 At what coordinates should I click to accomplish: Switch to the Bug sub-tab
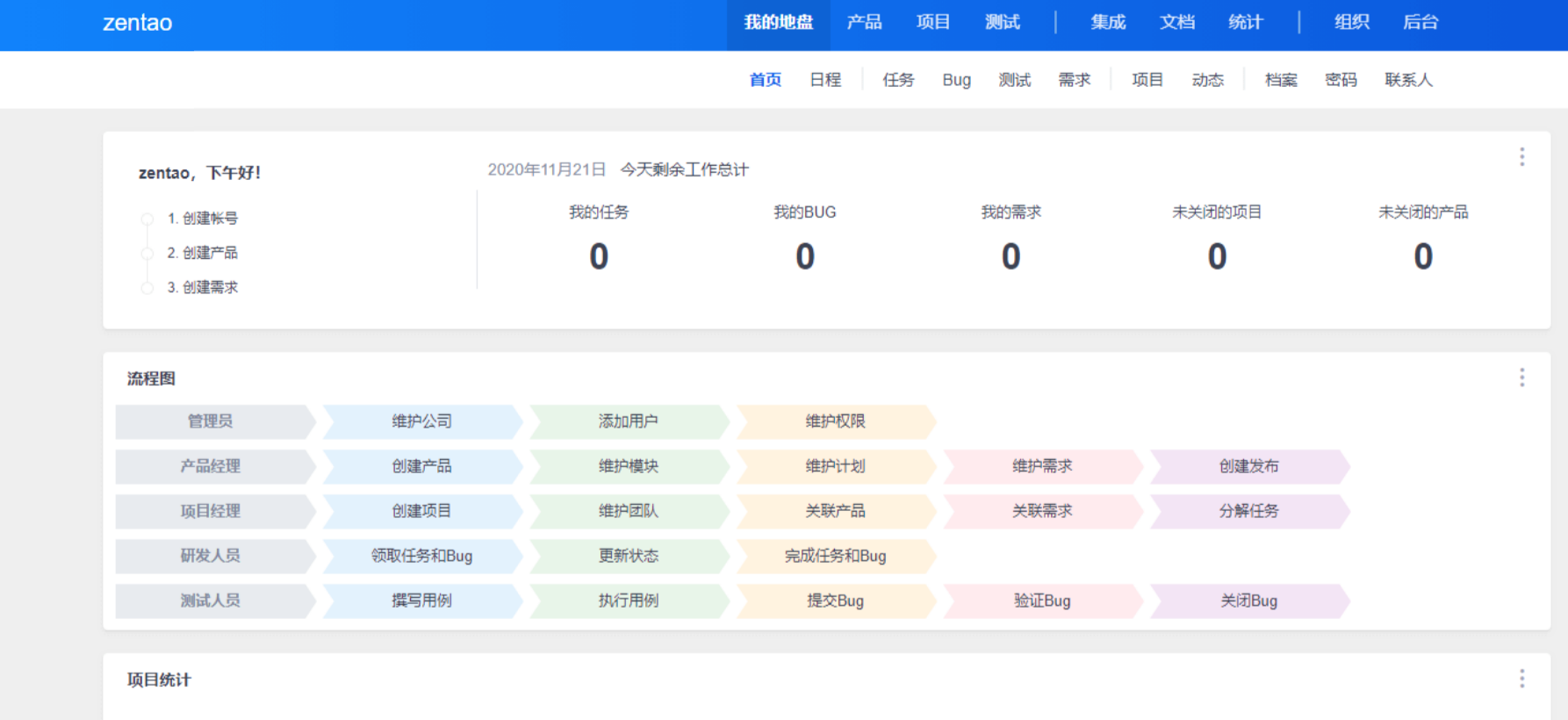click(956, 80)
